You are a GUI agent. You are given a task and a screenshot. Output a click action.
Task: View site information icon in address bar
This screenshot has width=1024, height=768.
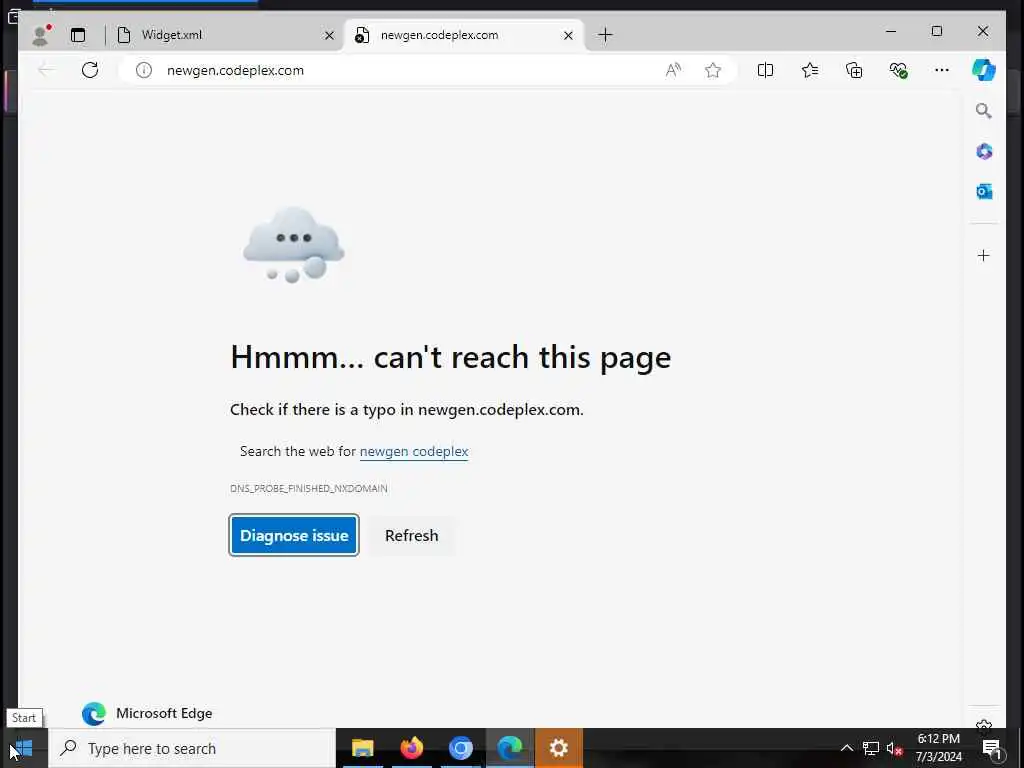(144, 70)
